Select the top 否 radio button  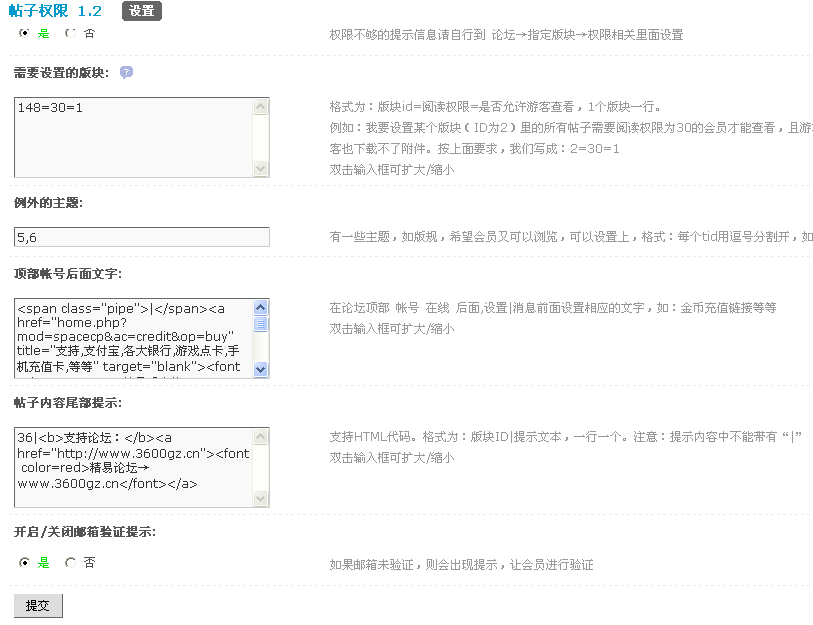[x=71, y=33]
